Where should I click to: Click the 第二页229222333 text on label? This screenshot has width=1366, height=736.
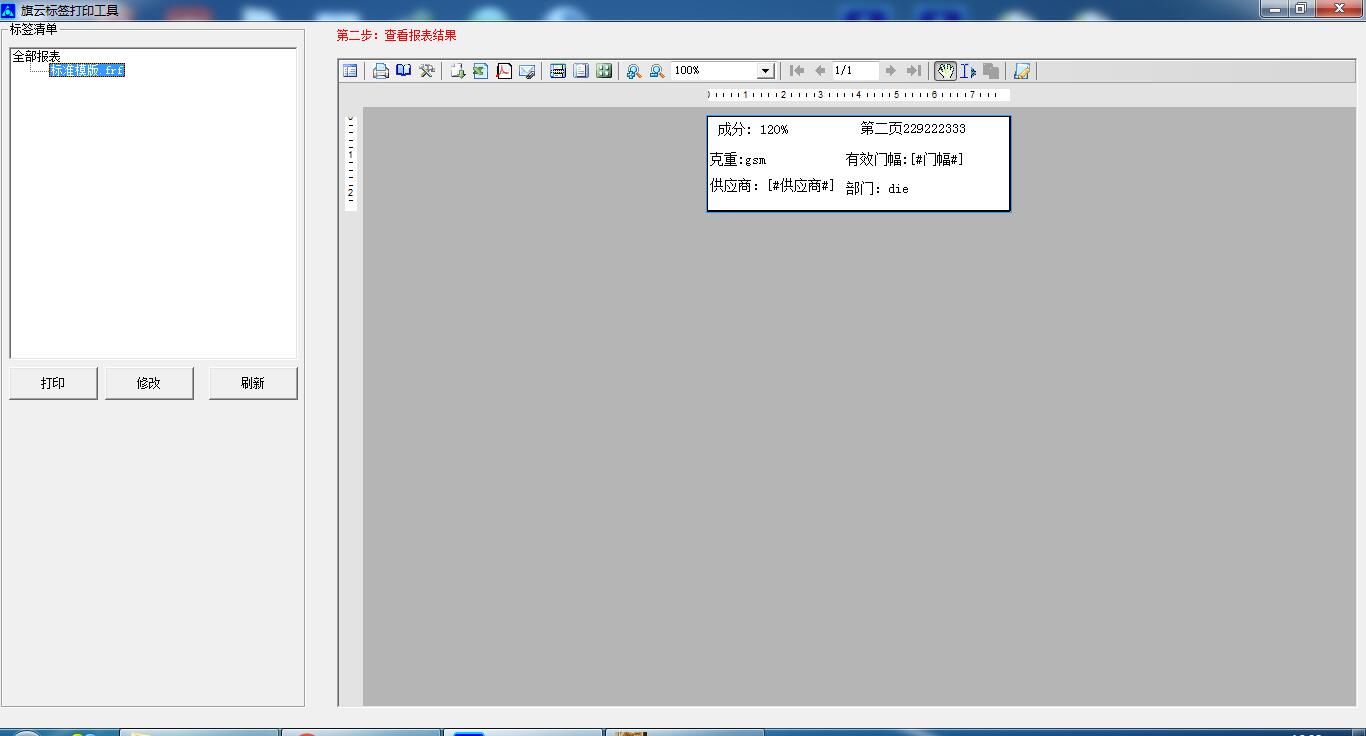(x=913, y=128)
